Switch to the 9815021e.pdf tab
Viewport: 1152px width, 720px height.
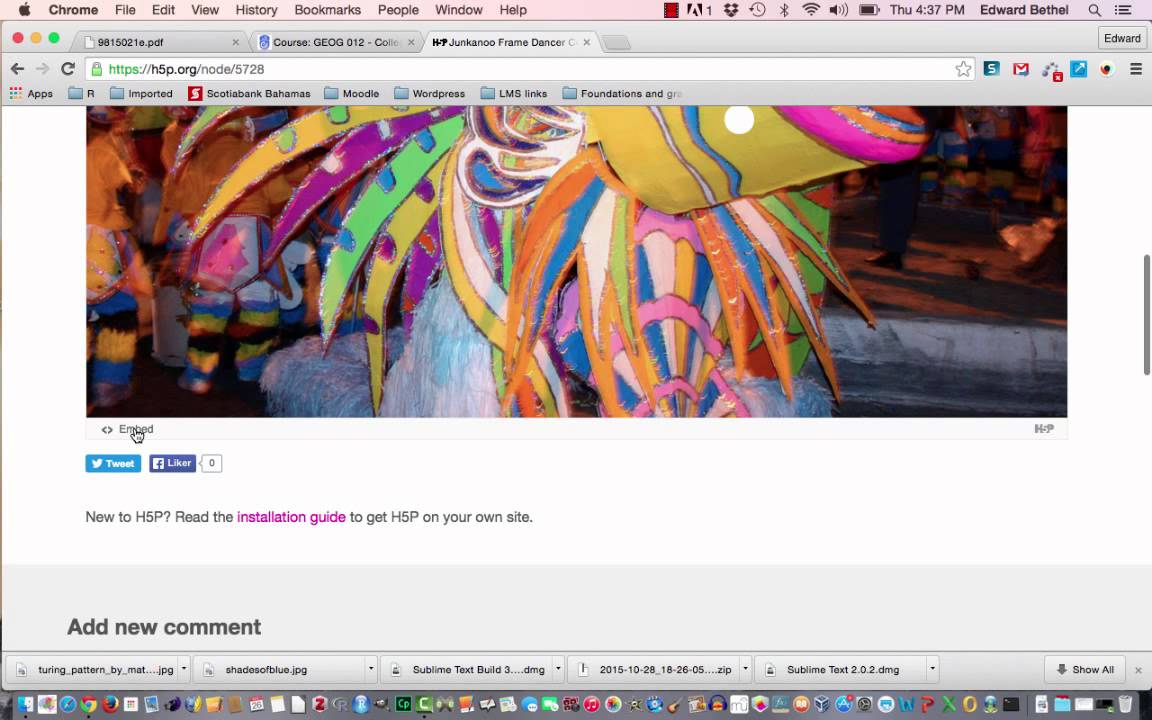click(159, 42)
